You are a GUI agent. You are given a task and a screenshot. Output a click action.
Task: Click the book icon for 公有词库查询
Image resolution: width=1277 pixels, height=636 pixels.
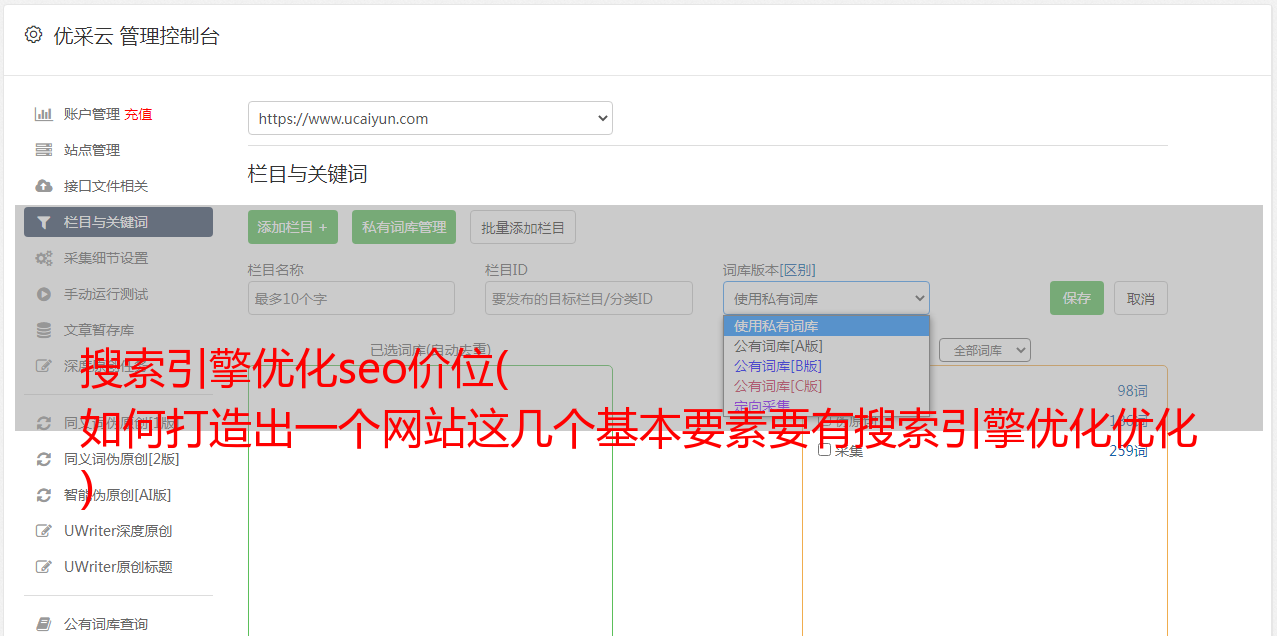tap(44, 624)
